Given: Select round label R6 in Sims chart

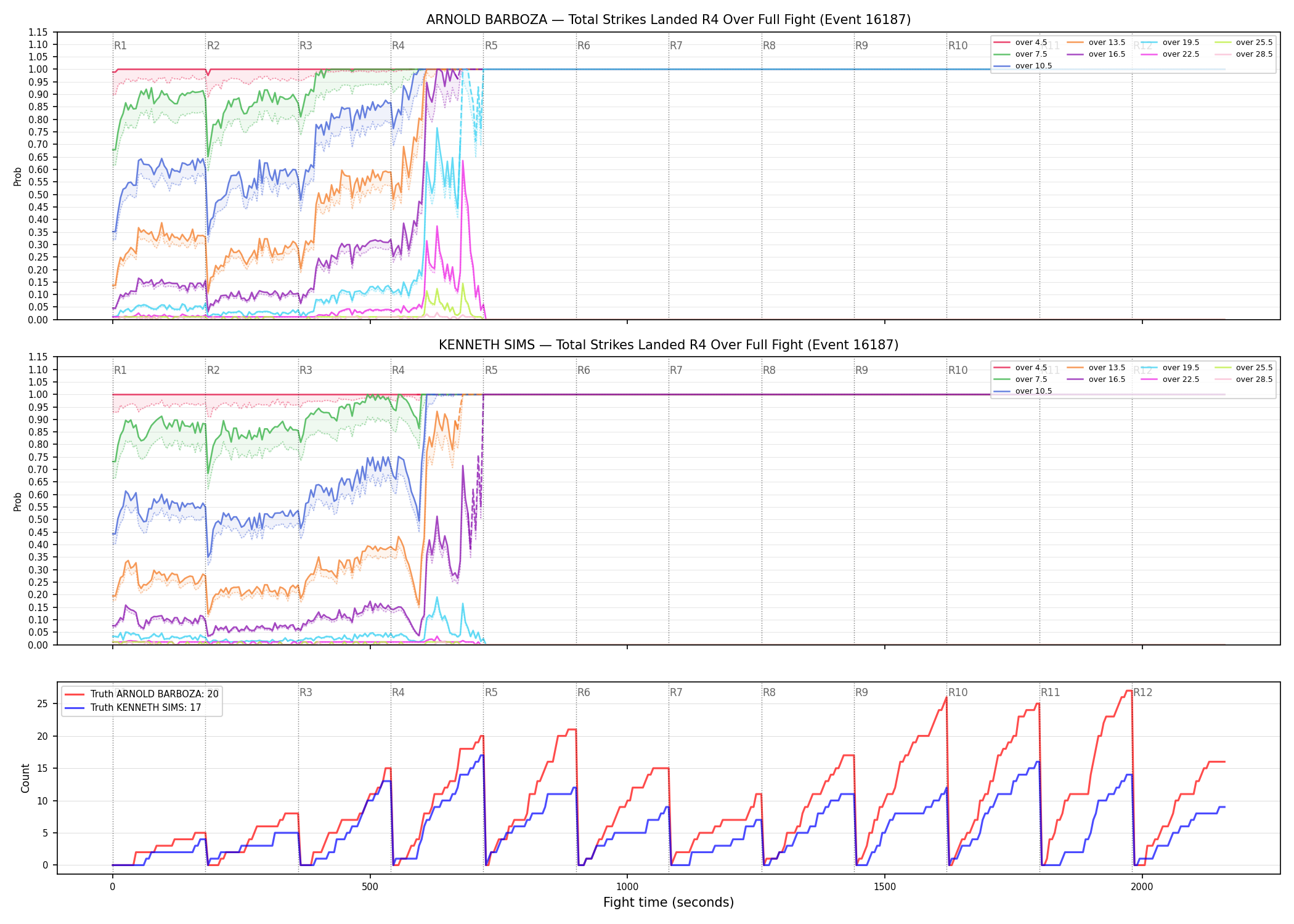Looking at the screenshot, I should pyautogui.click(x=584, y=370).
